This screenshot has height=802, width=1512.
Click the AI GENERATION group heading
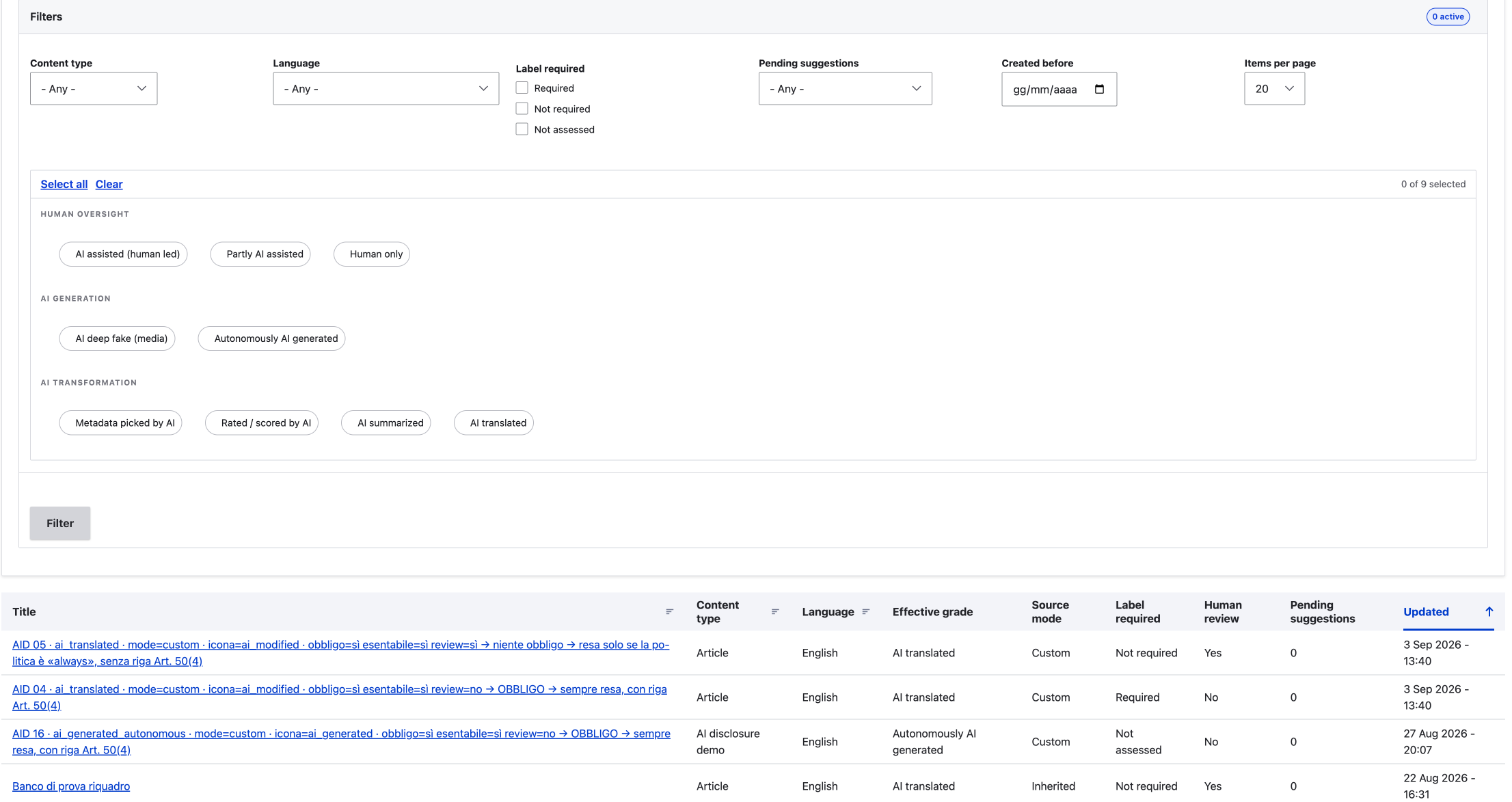tap(76, 298)
